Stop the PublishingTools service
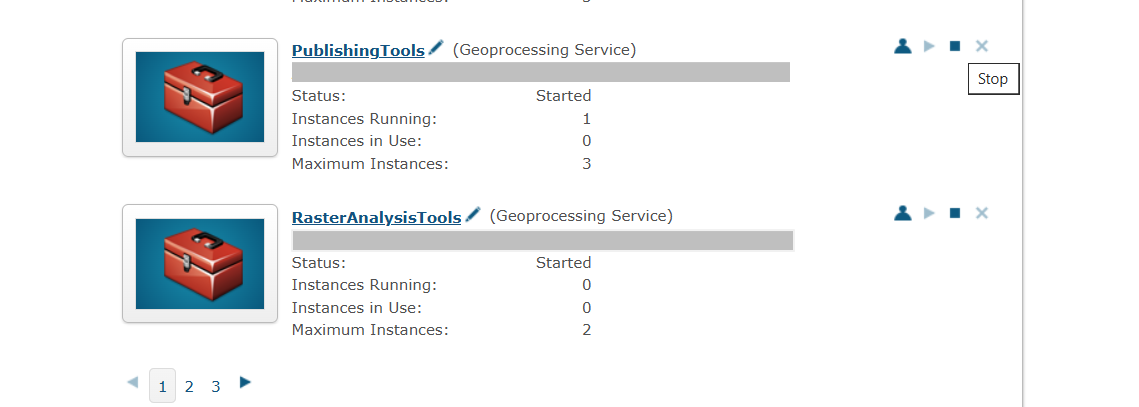Viewport: 1139px width, 407px height. coord(954,47)
